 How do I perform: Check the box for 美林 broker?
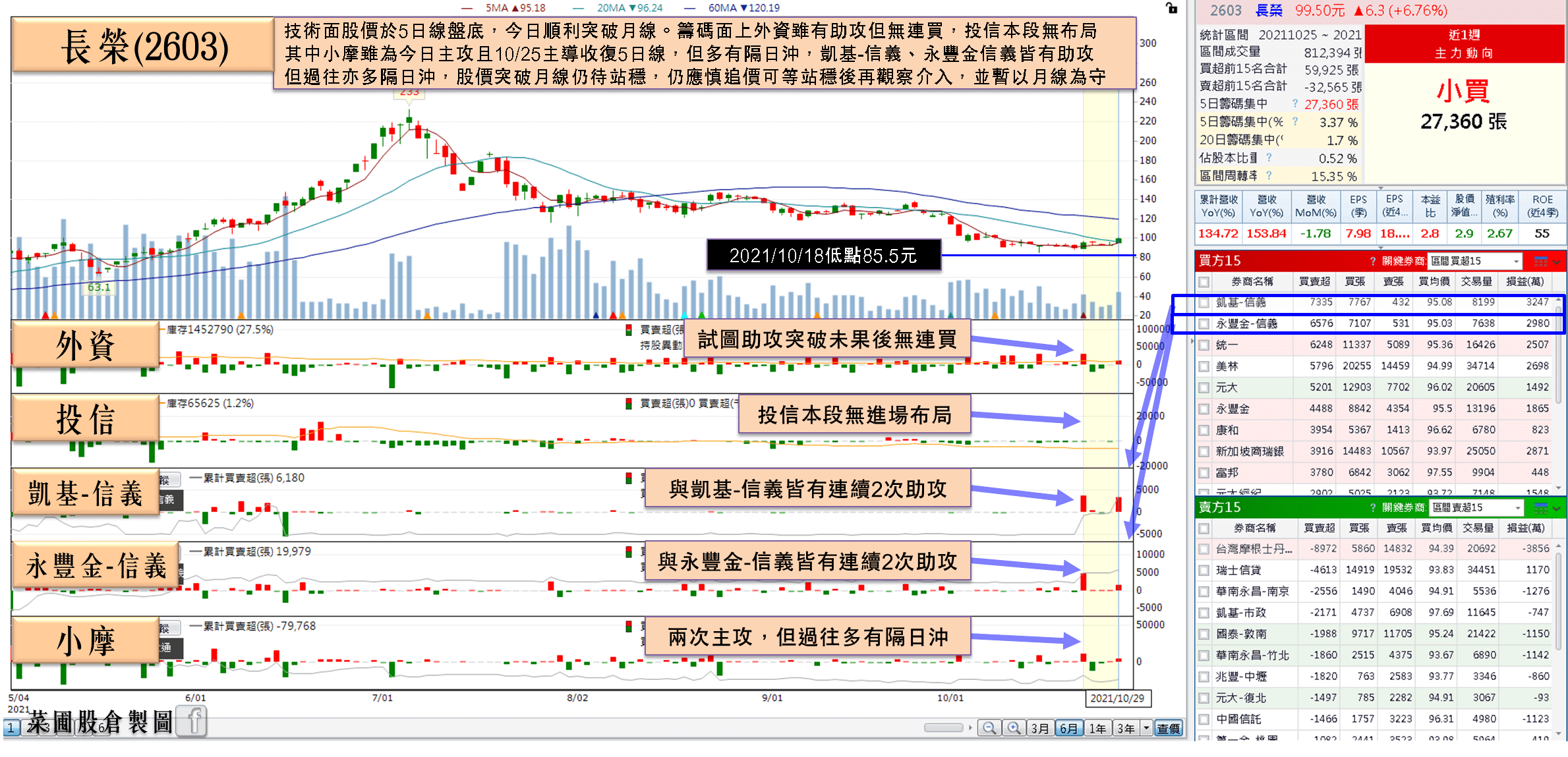click(x=1205, y=366)
